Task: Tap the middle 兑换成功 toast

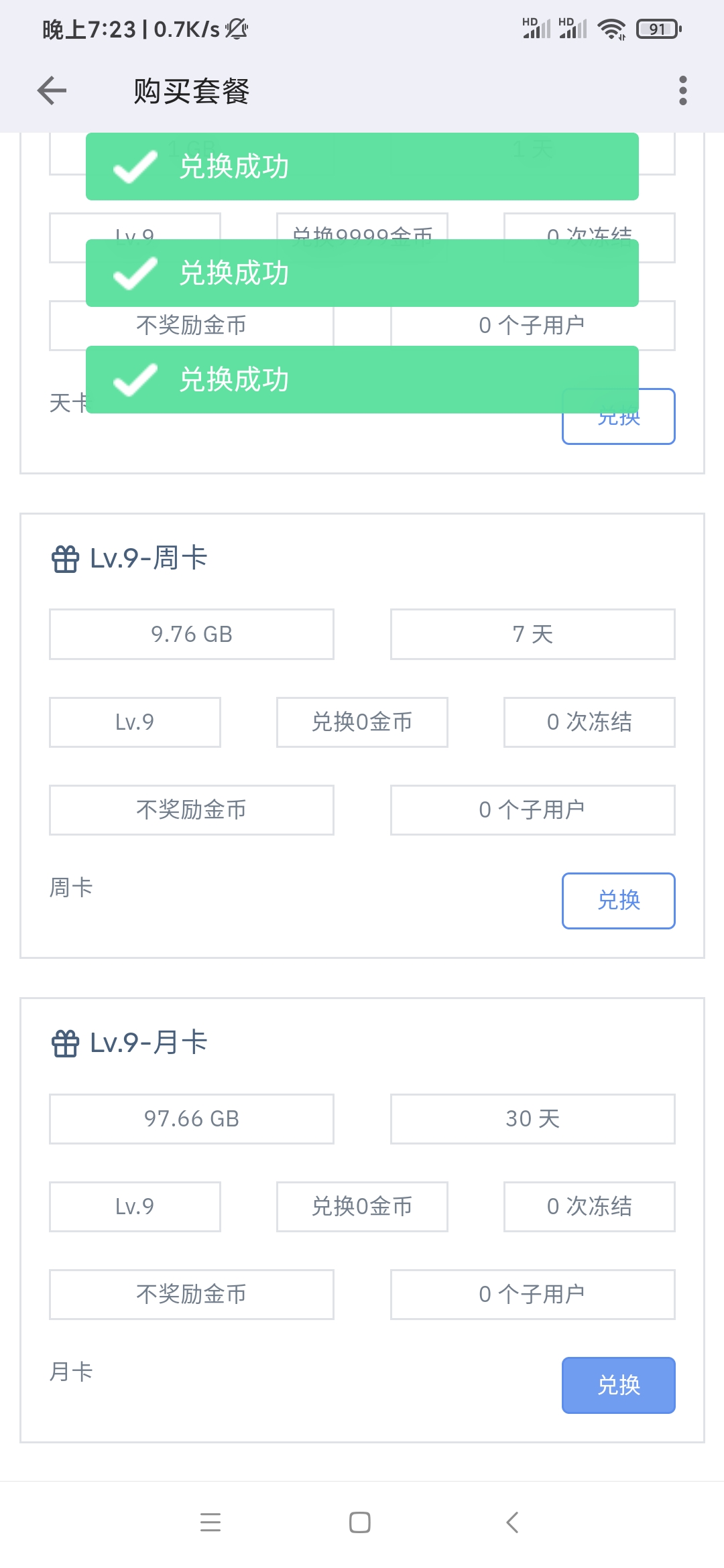Action: (362, 273)
